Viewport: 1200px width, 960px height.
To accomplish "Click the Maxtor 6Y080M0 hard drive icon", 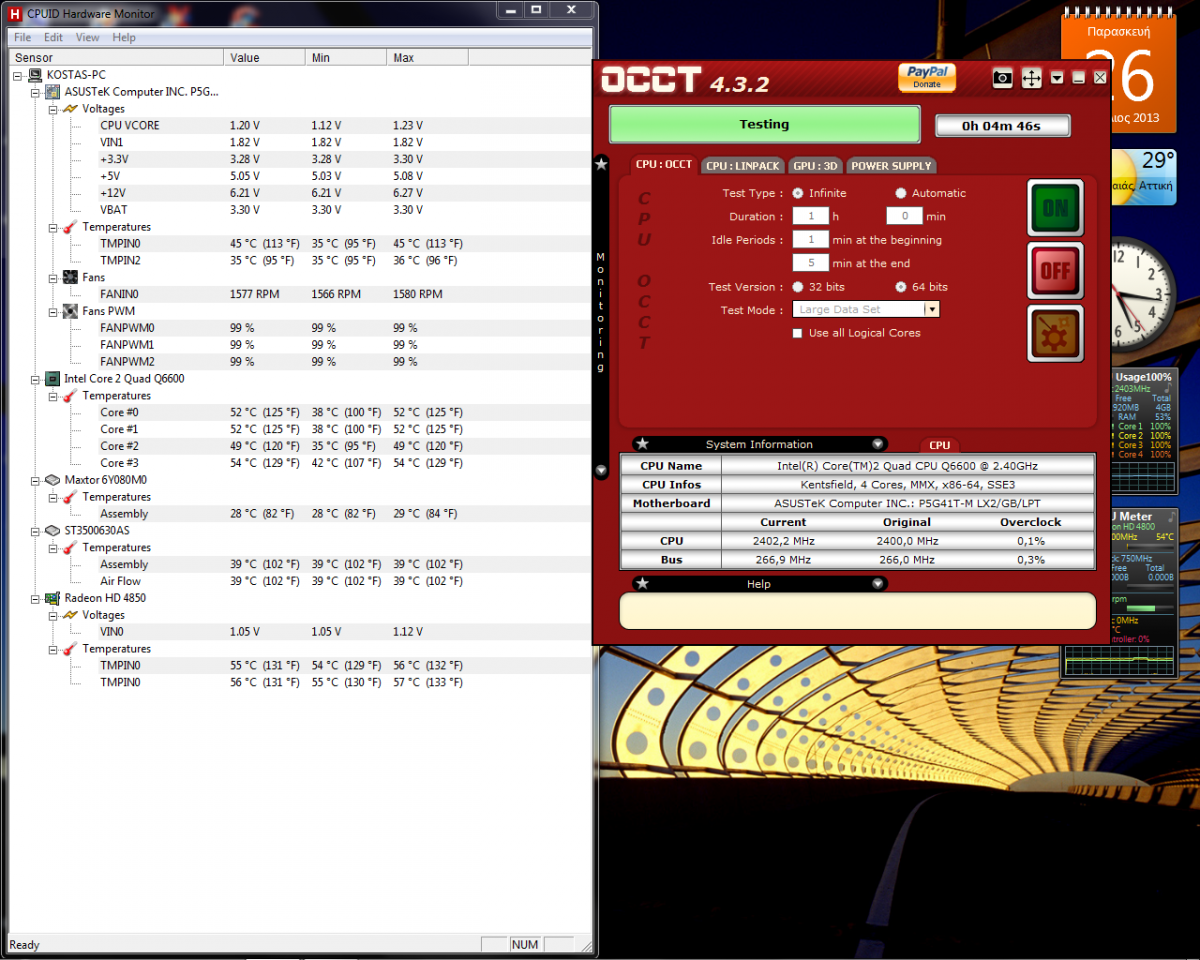I will (53, 480).
